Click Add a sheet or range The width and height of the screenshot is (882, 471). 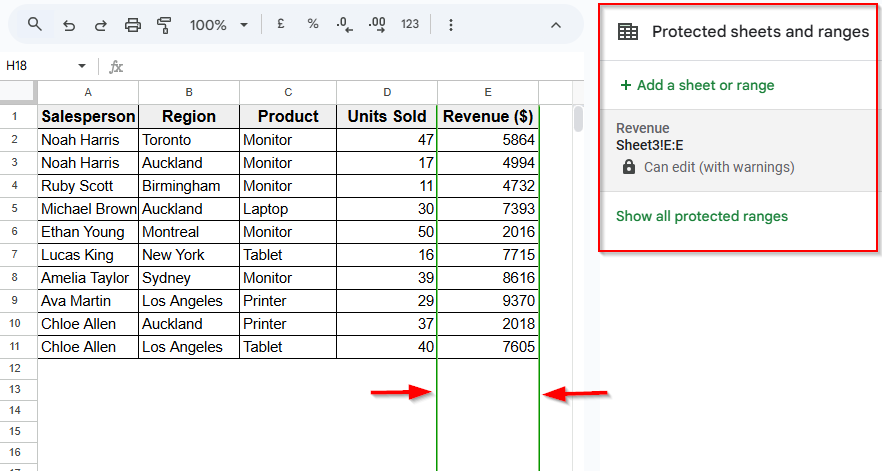[697, 85]
